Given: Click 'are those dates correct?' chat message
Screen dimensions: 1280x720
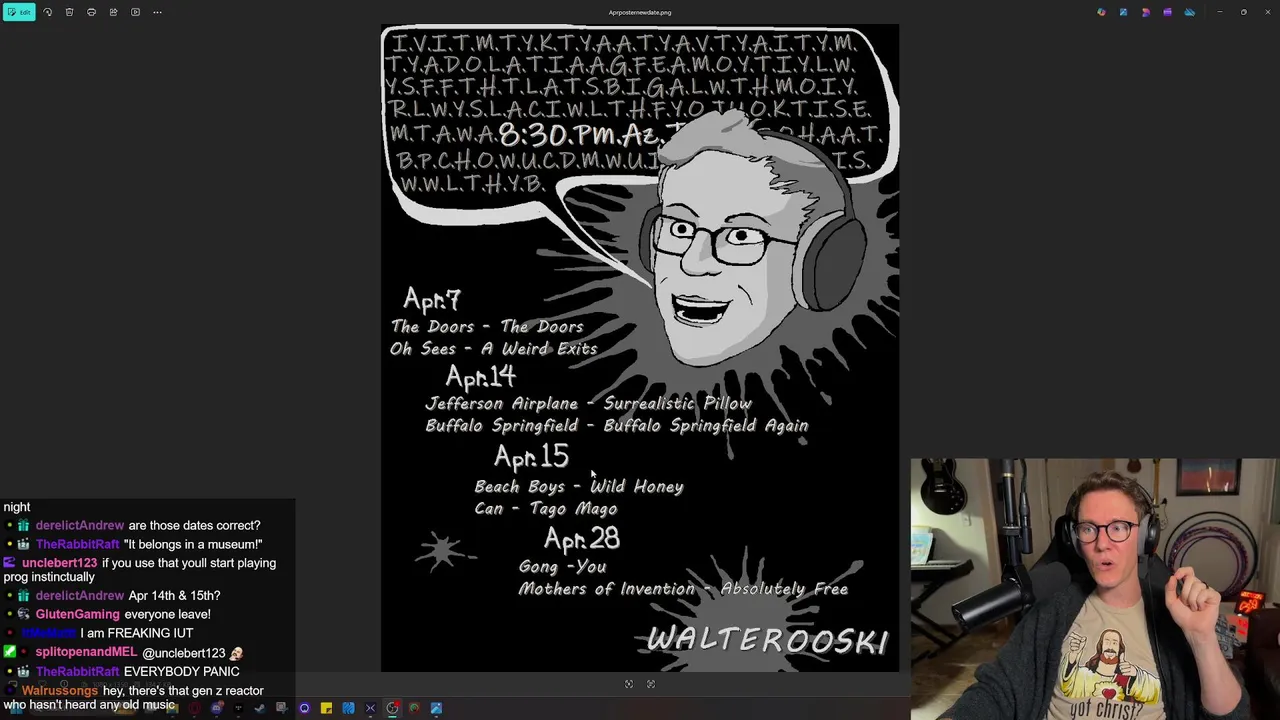Looking at the screenshot, I should click(194, 525).
